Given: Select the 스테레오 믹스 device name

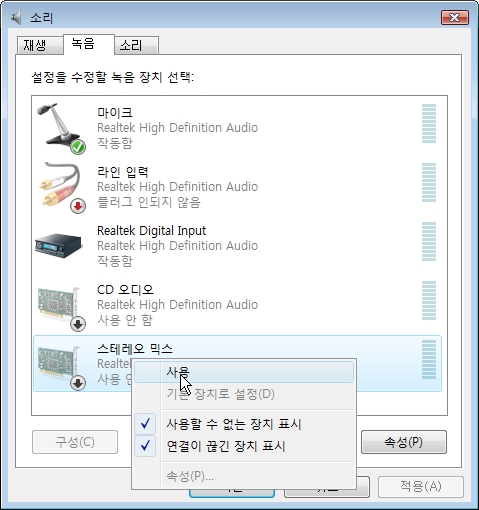Looking at the screenshot, I should pyautogui.click(x=135, y=349).
